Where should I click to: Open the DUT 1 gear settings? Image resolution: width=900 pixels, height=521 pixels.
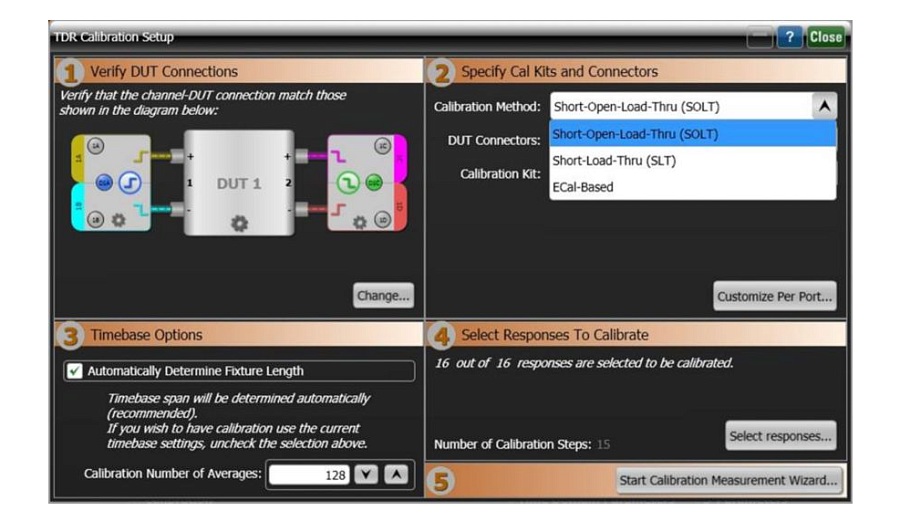239,223
